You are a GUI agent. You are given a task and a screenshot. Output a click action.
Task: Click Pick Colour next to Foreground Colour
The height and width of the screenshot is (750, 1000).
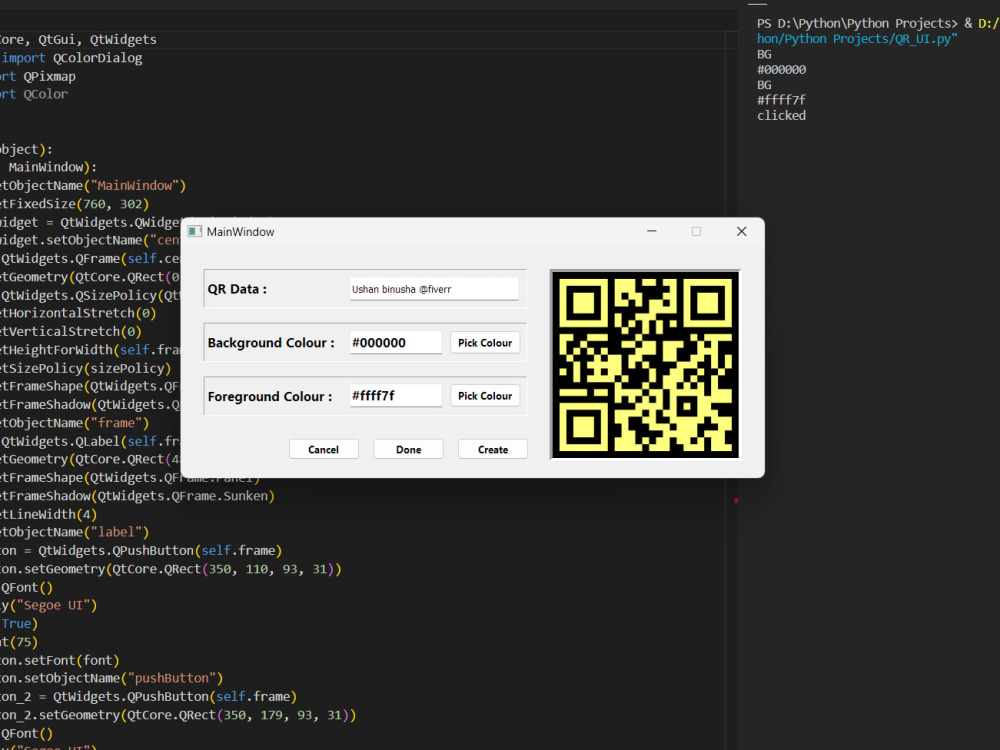click(x=485, y=395)
